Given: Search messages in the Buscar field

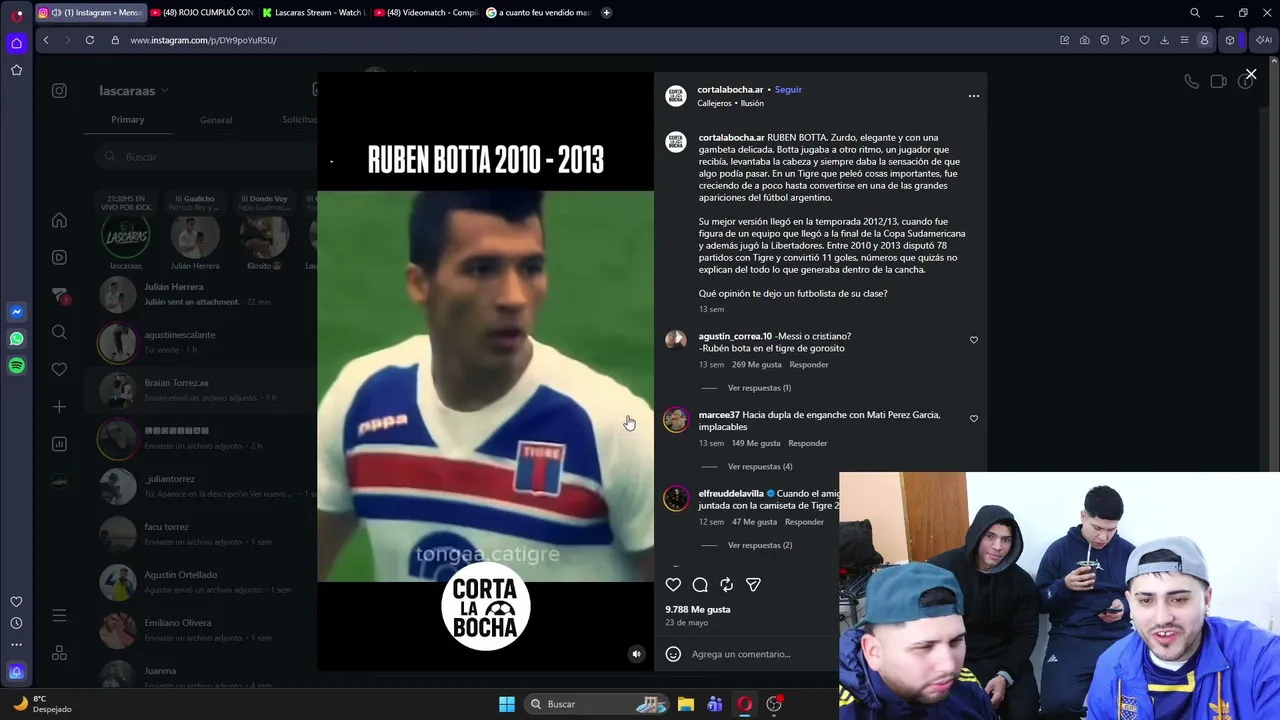Looking at the screenshot, I should coord(205,157).
